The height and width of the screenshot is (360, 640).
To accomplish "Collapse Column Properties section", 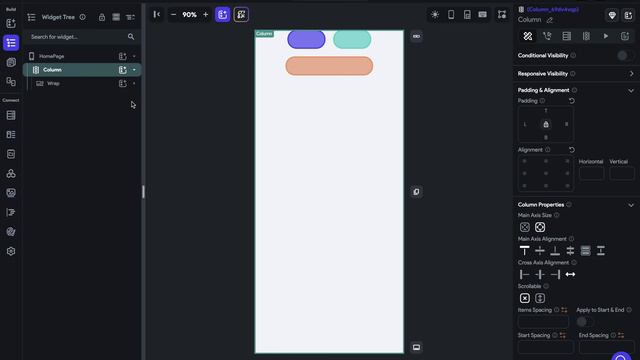I will [x=631, y=205].
